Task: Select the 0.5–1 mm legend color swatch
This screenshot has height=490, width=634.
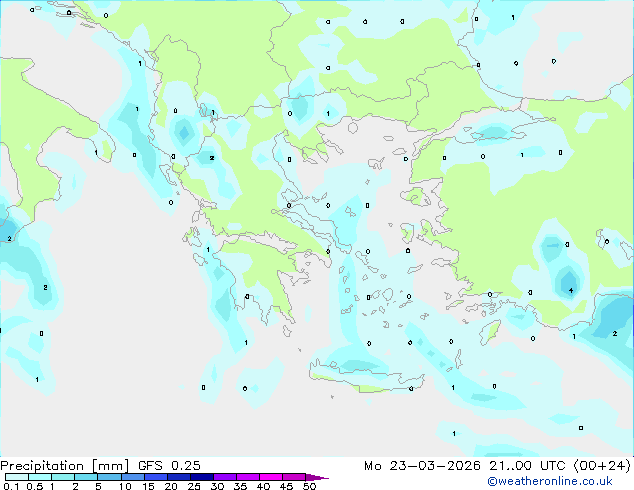Action: tap(40, 477)
